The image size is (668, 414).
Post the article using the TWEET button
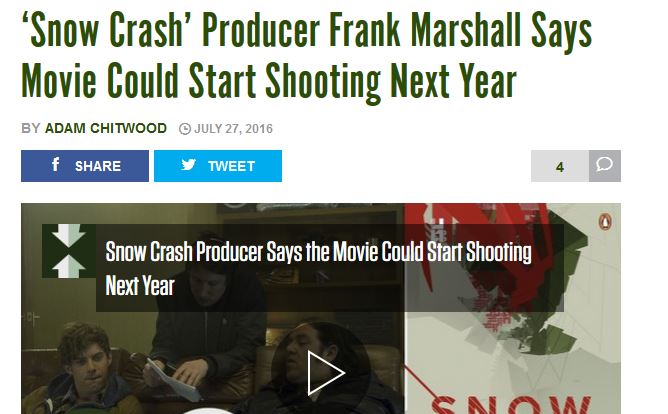tap(218, 166)
